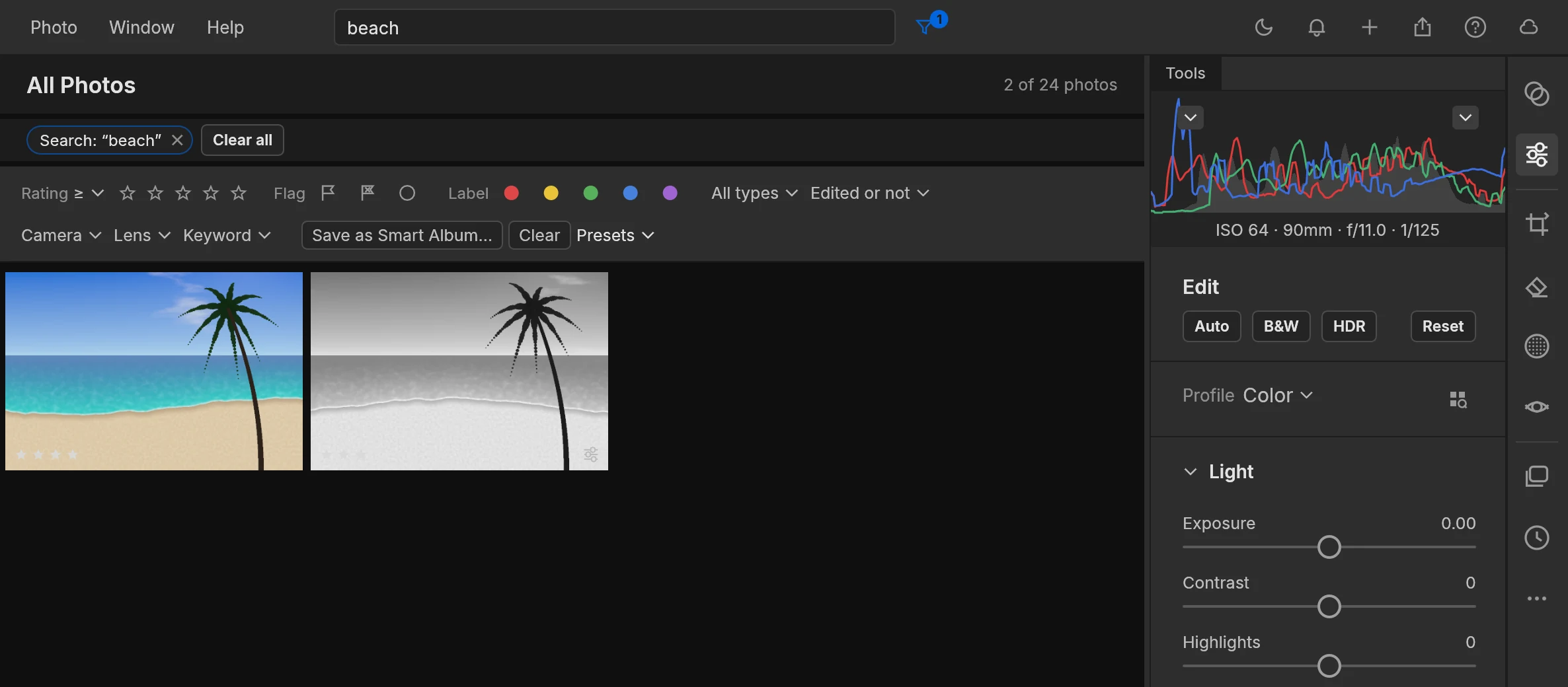This screenshot has height=687, width=1568.
Task: Toggle the unflagged circle filter
Action: point(407,193)
